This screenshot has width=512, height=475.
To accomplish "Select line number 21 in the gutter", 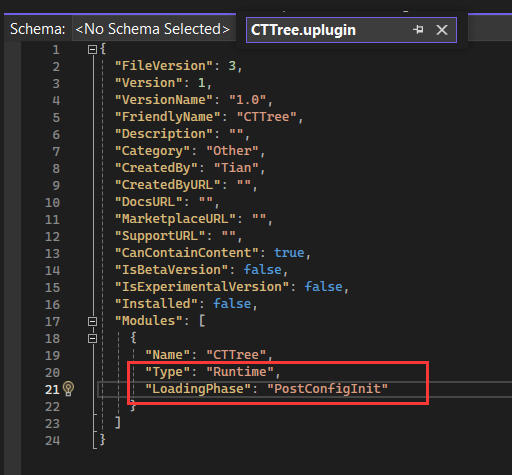I will pyautogui.click(x=52, y=390).
